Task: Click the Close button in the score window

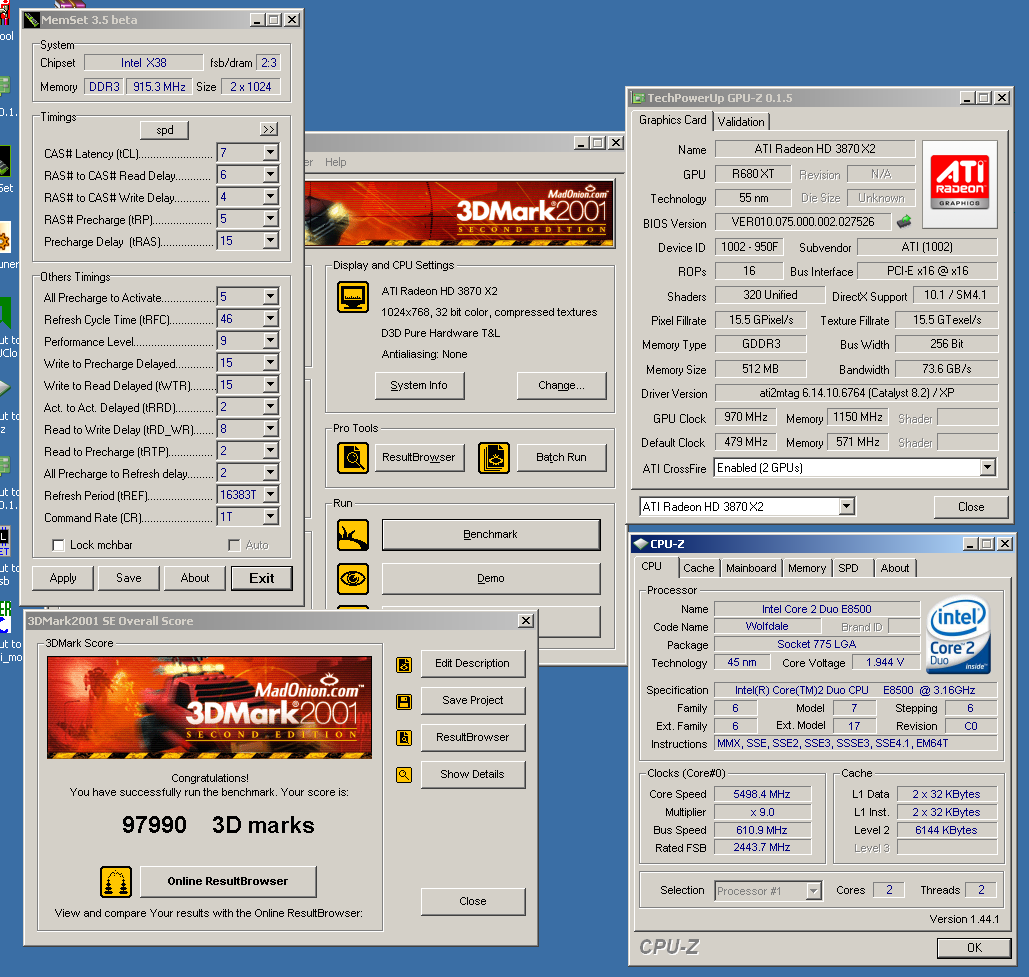Action: tap(472, 902)
